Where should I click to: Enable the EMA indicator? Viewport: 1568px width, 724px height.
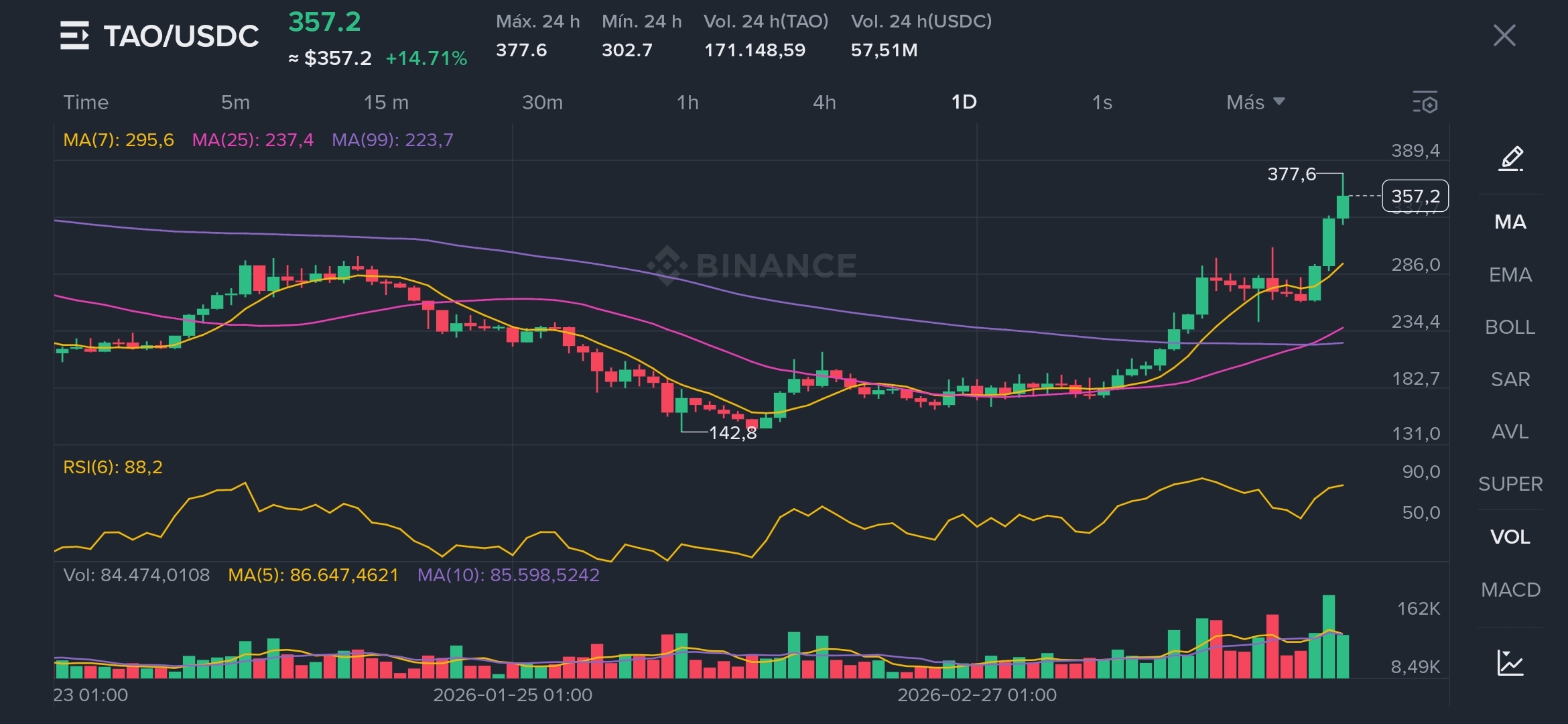coord(1510,275)
